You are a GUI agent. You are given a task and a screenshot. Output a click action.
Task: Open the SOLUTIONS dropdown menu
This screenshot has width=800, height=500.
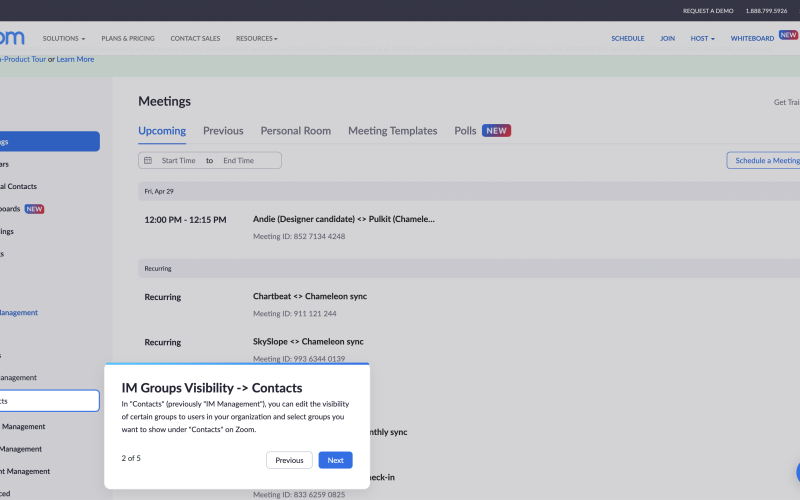64,38
